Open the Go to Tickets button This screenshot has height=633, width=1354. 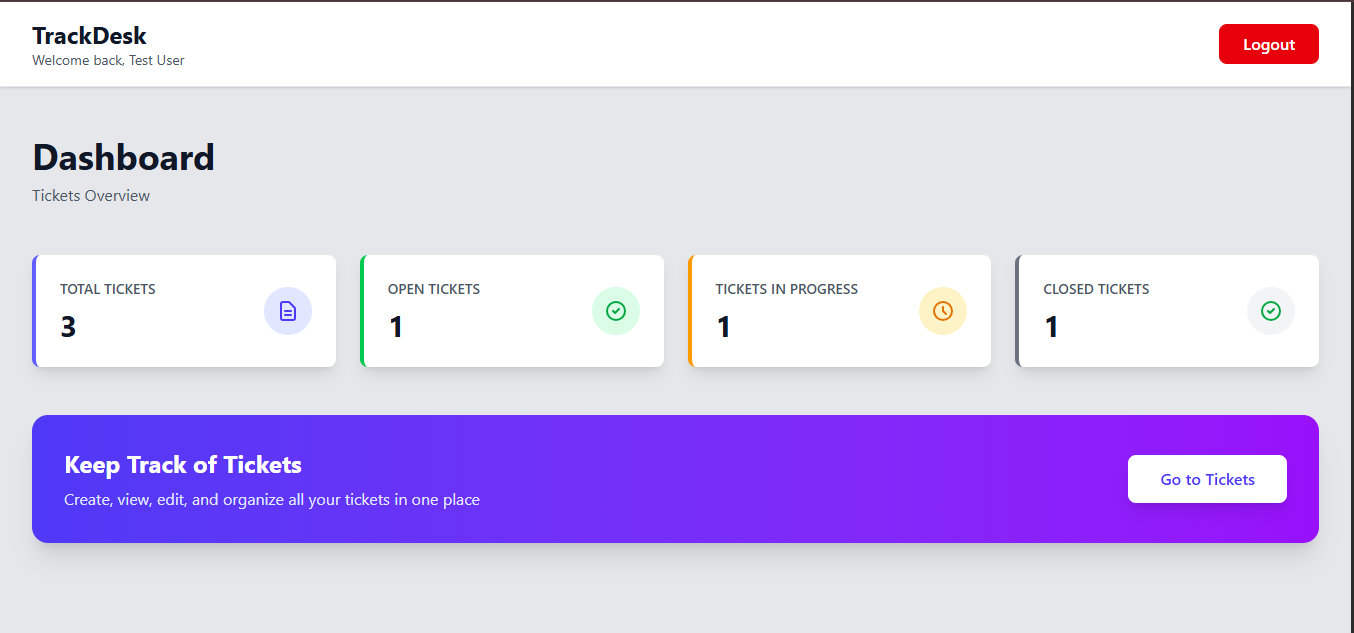1207,479
